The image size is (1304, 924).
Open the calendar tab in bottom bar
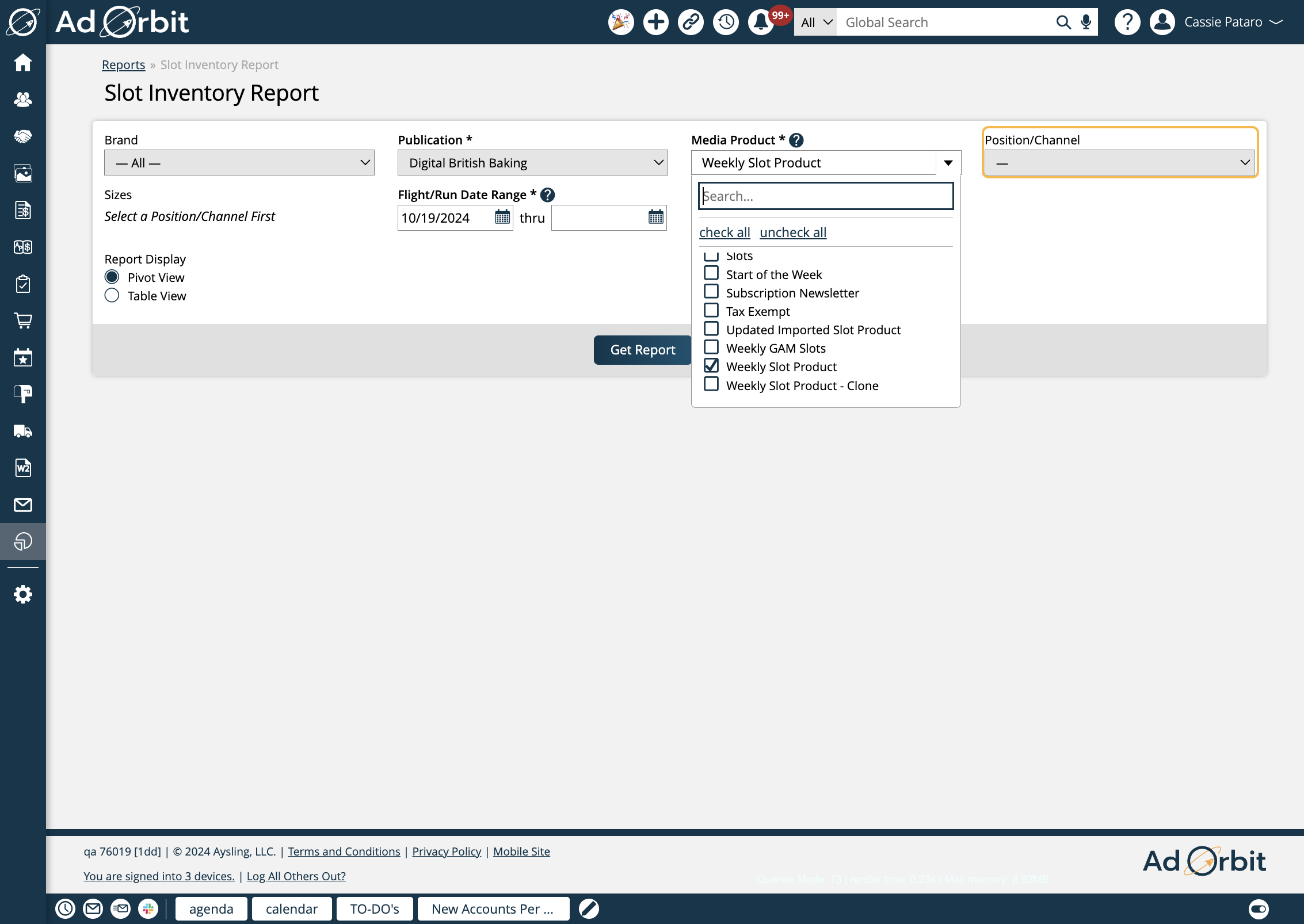click(291, 909)
